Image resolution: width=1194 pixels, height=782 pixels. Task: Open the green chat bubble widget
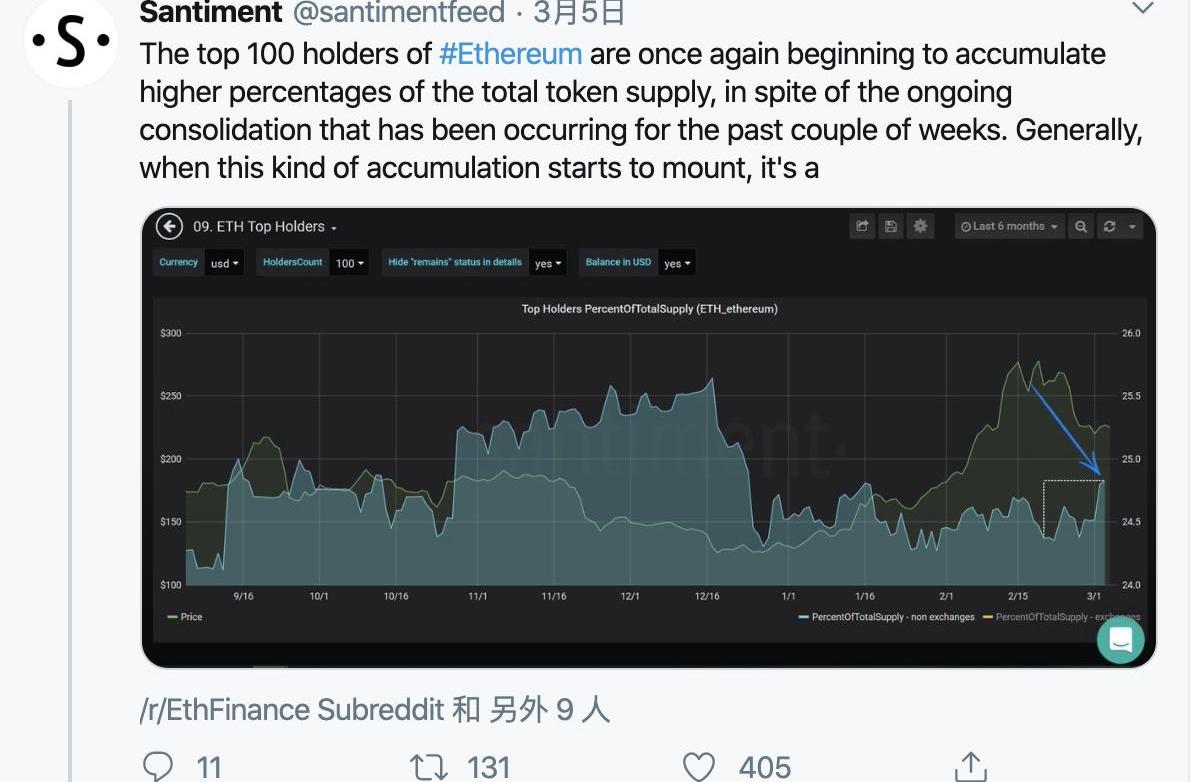point(1120,640)
